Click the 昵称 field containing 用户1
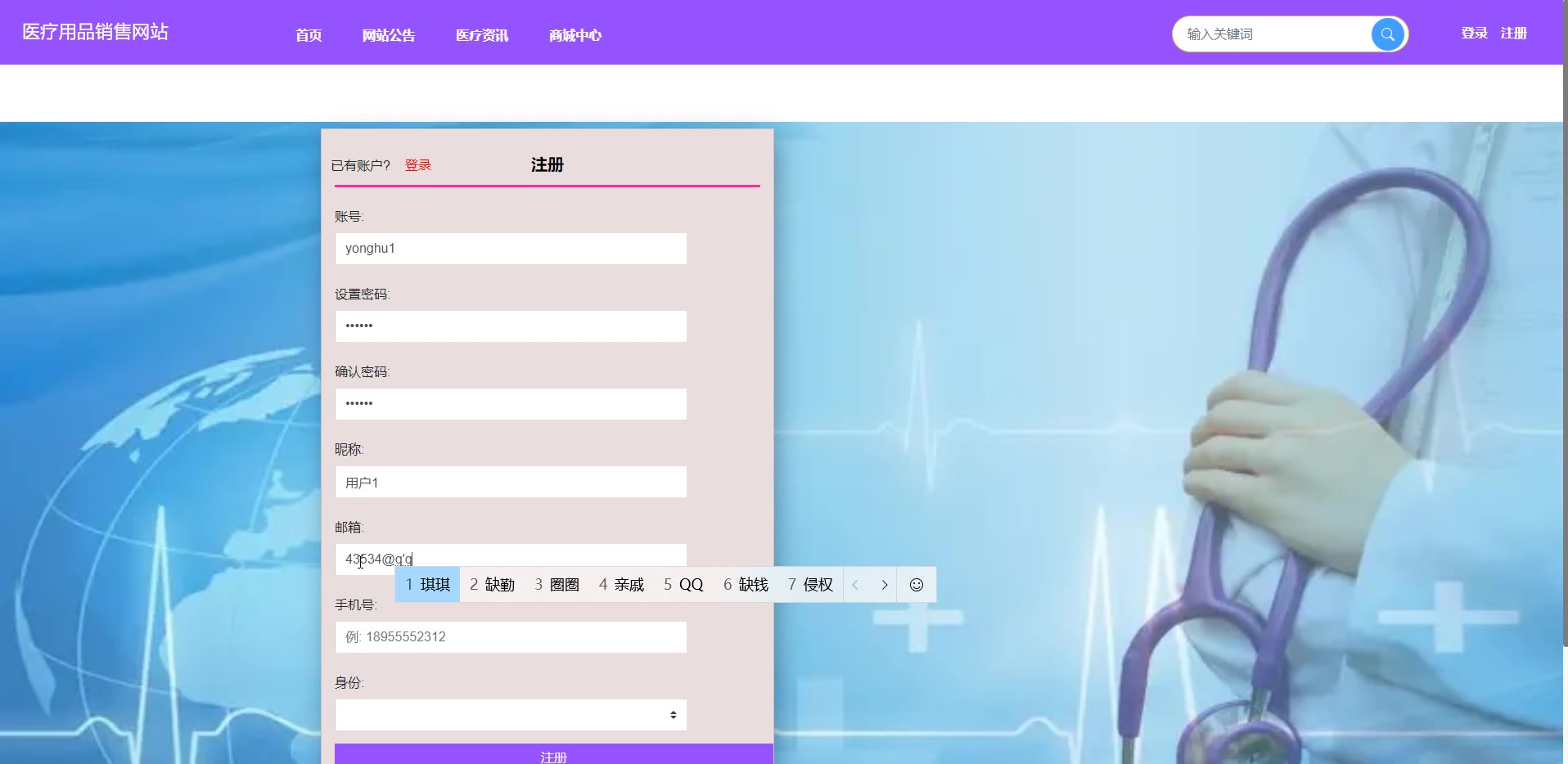The image size is (1568, 764). pyautogui.click(x=511, y=482)
